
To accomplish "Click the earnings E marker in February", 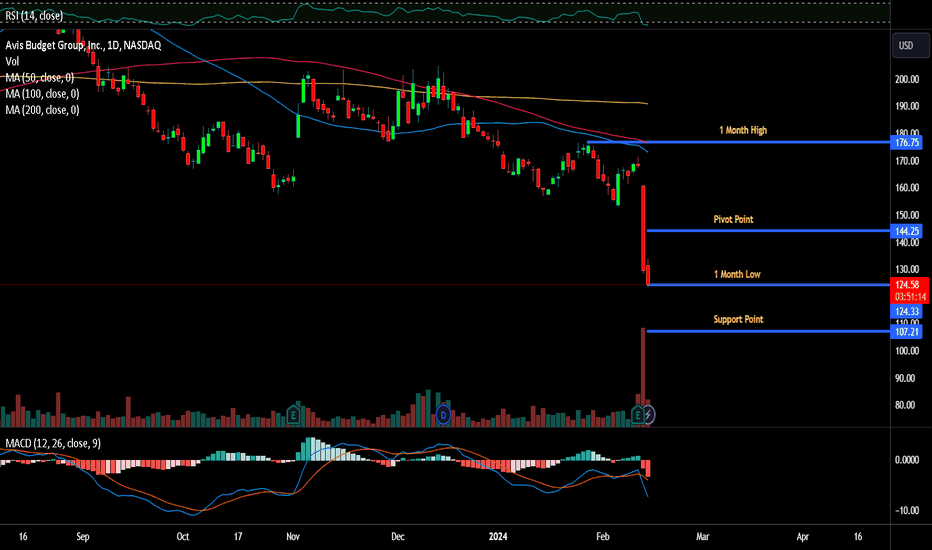I will [638, 414].
